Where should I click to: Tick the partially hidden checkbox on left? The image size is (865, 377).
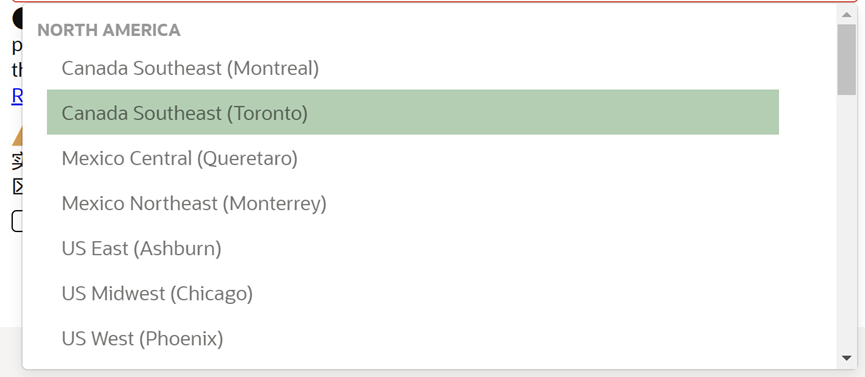point(17,221)
